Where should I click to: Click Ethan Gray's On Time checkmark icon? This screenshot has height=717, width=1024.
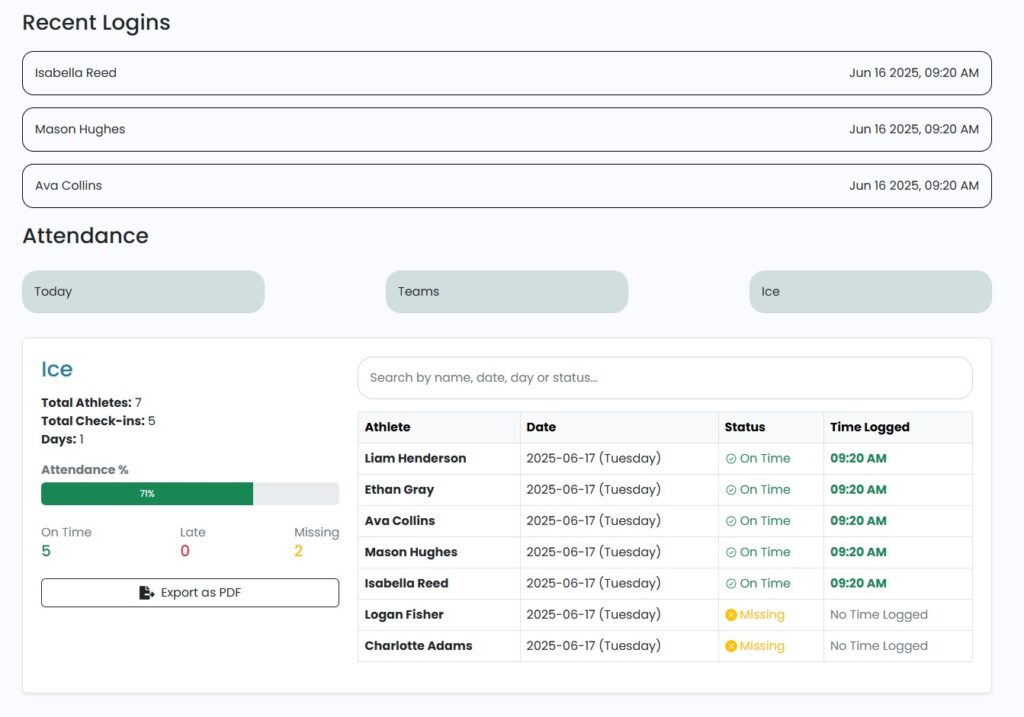[x=731, y=490]
